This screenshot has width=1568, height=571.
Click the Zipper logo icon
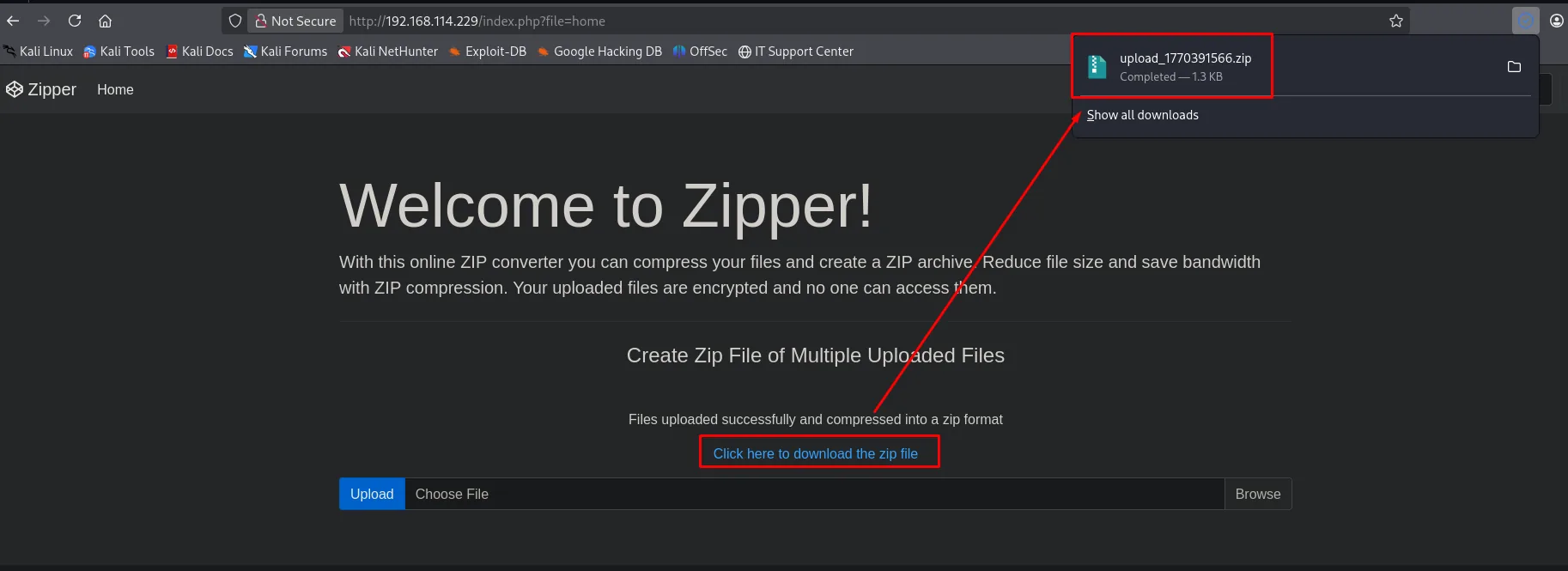(x=15, y=89)
